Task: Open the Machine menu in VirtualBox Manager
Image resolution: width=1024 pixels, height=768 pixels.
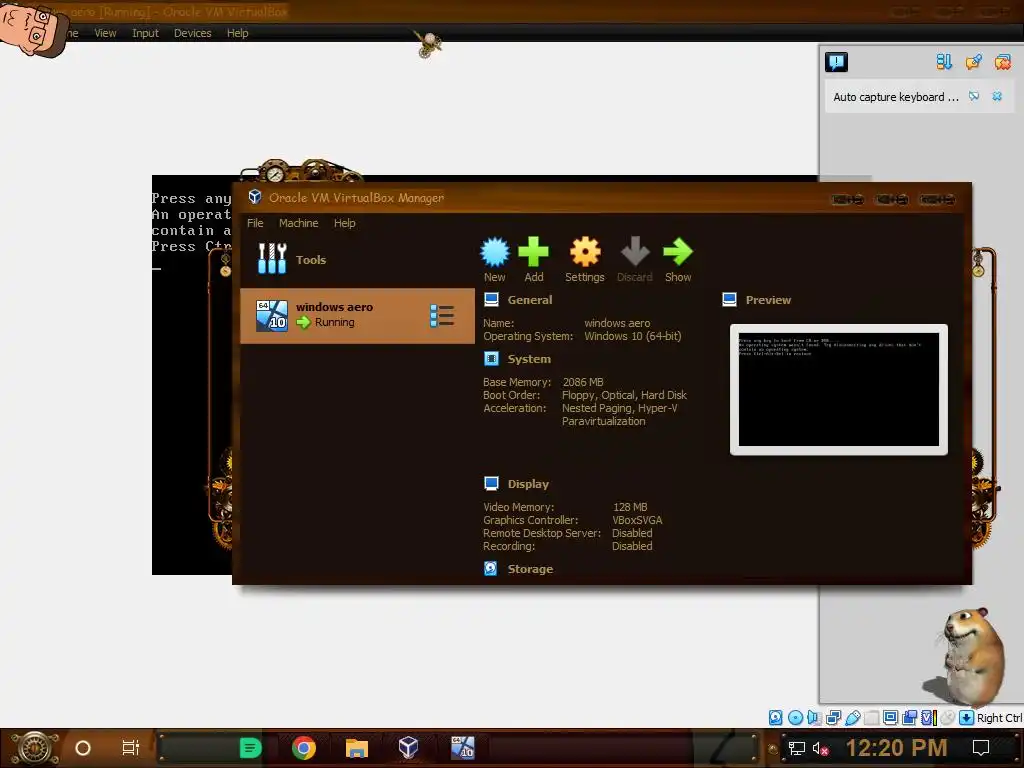Action: coord(298,223)
